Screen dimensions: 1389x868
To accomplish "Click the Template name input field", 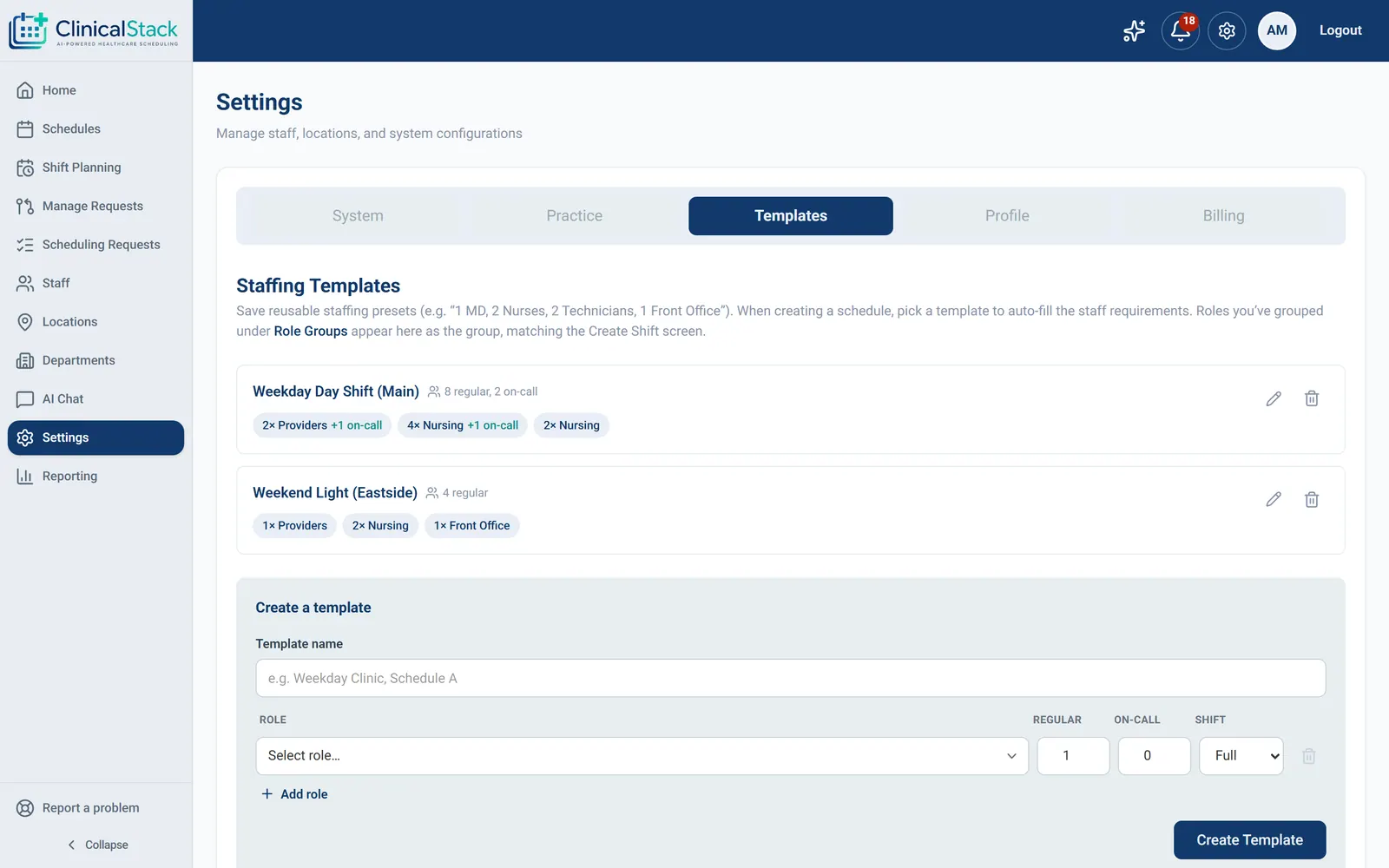I will [x=791, y=678].
